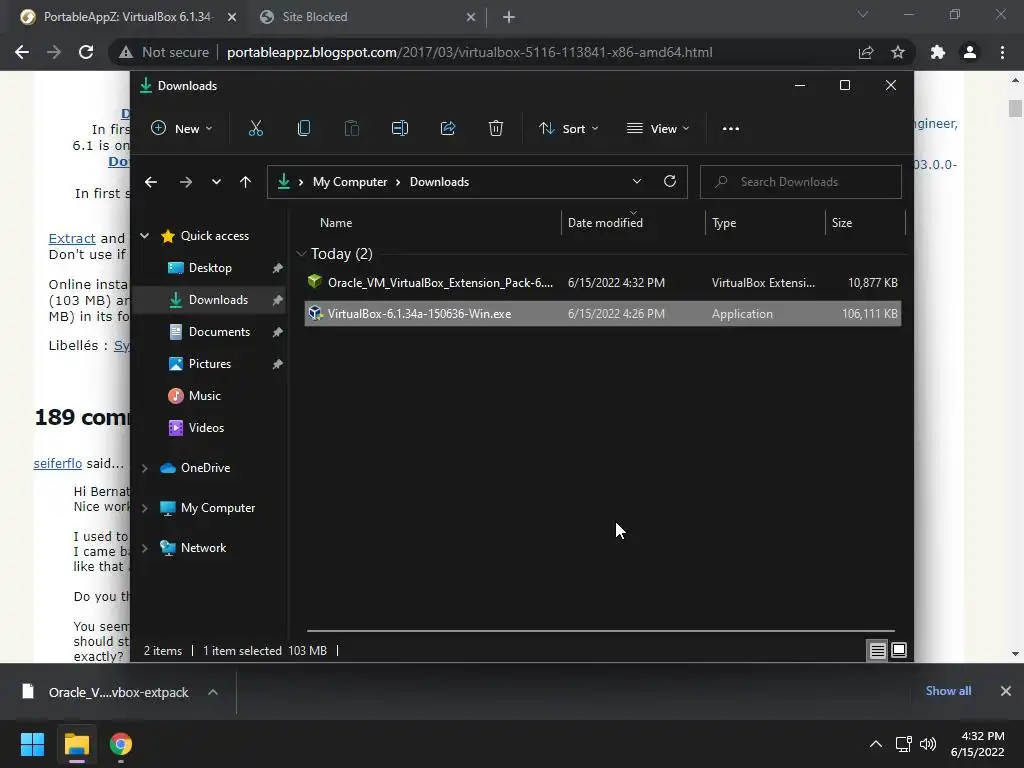Switch to large thumbnails view icon
The height and width of the screenshot is (768, 1024).
[899, 650]
